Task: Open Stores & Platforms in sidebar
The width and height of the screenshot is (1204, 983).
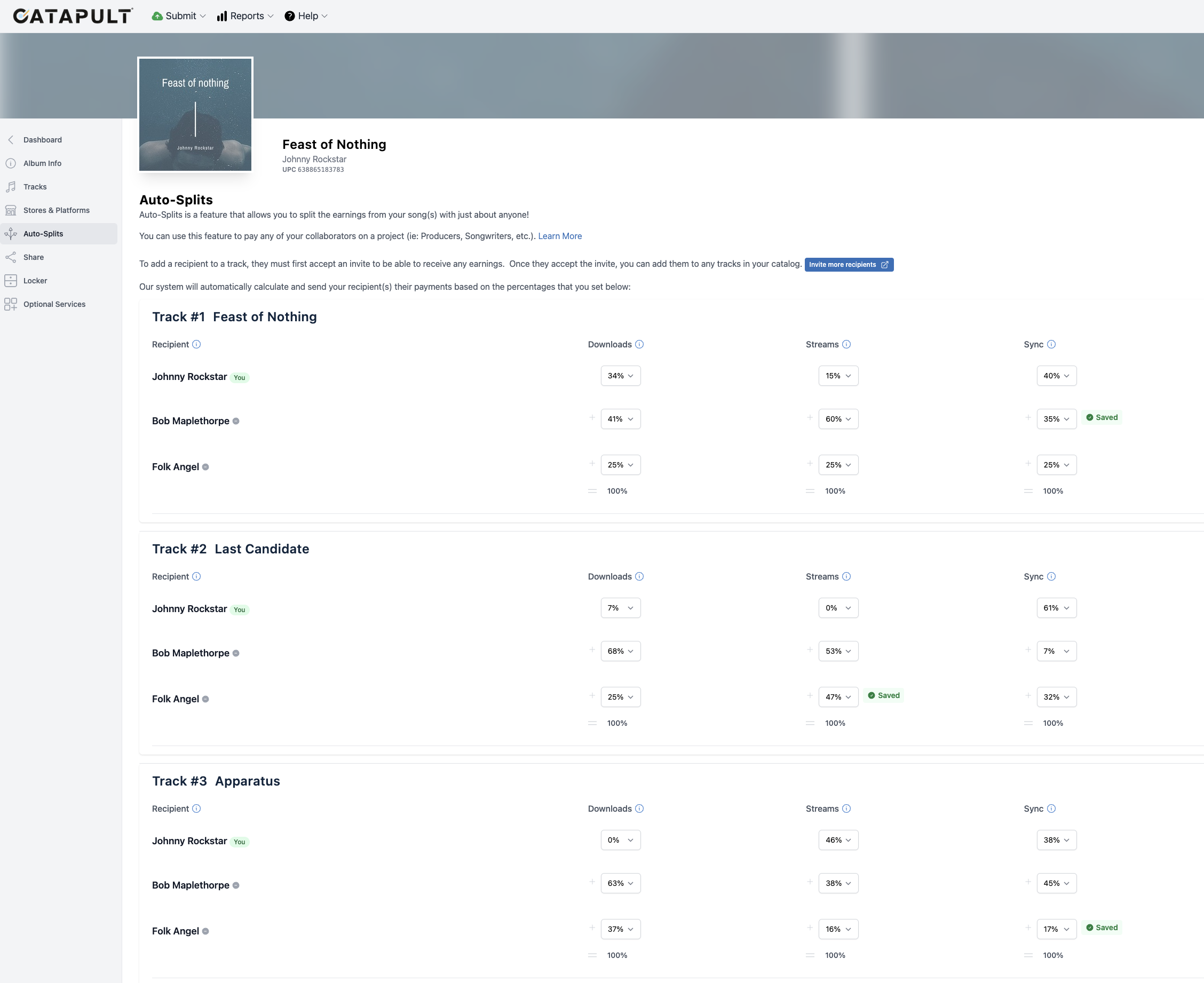Action: coord(59,210)
